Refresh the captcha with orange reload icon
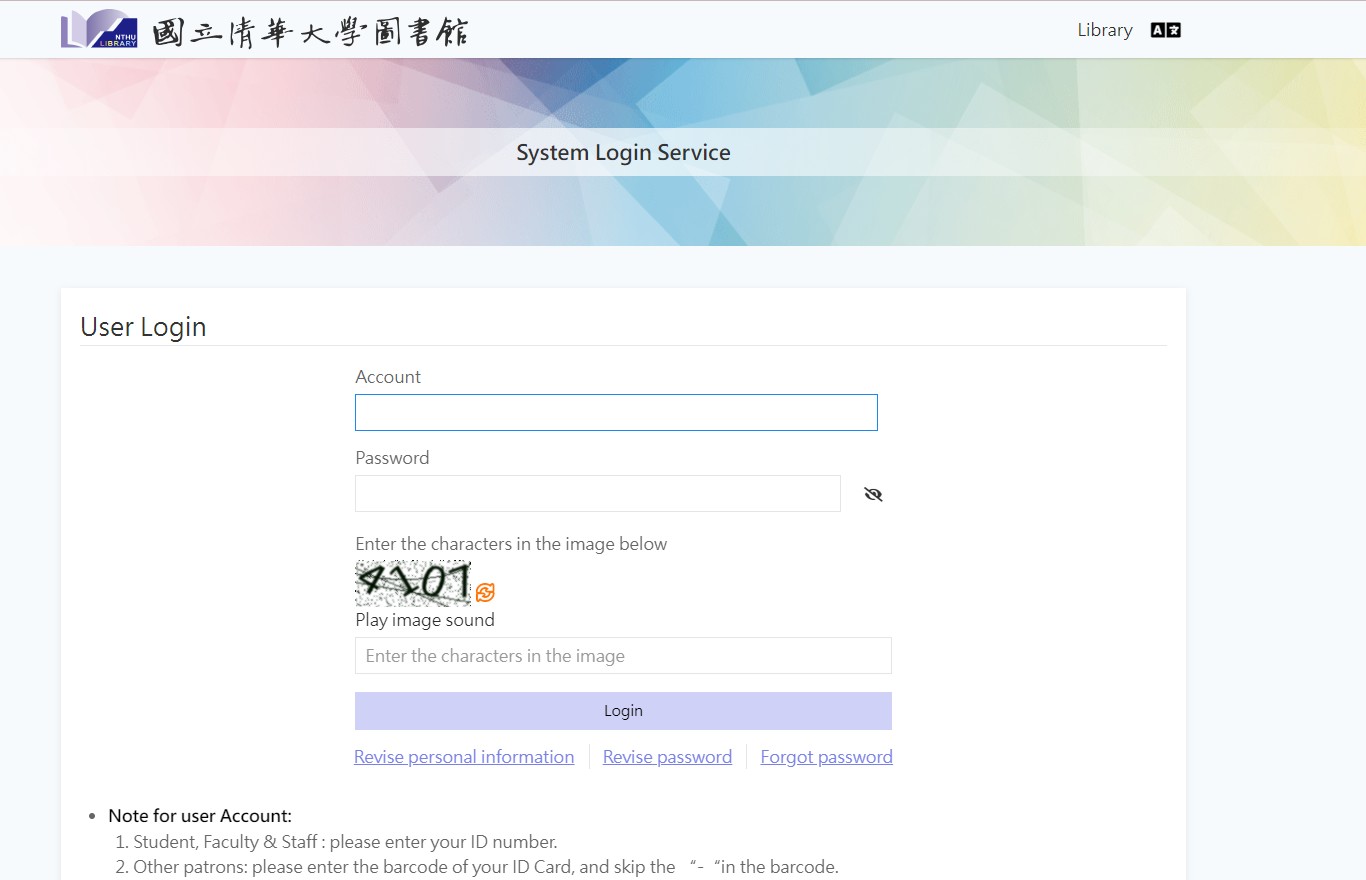The height and width of the screenshot is (880, 1366). coord(485,593)
